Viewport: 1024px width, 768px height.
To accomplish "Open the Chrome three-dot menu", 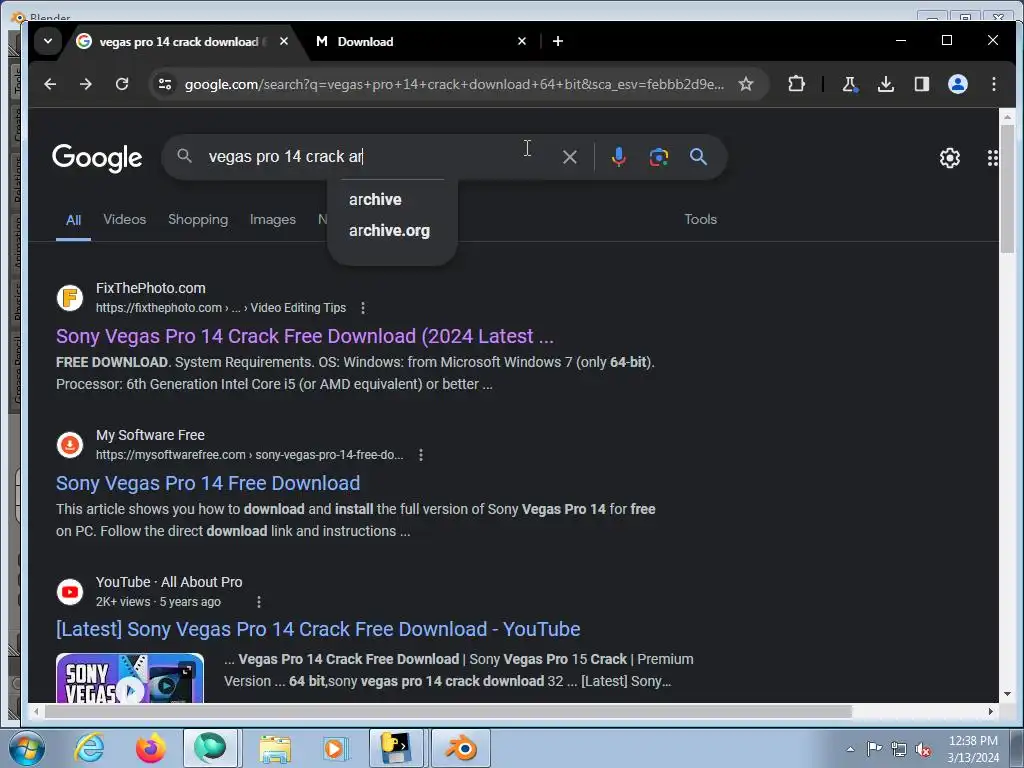I will [993, 84].
